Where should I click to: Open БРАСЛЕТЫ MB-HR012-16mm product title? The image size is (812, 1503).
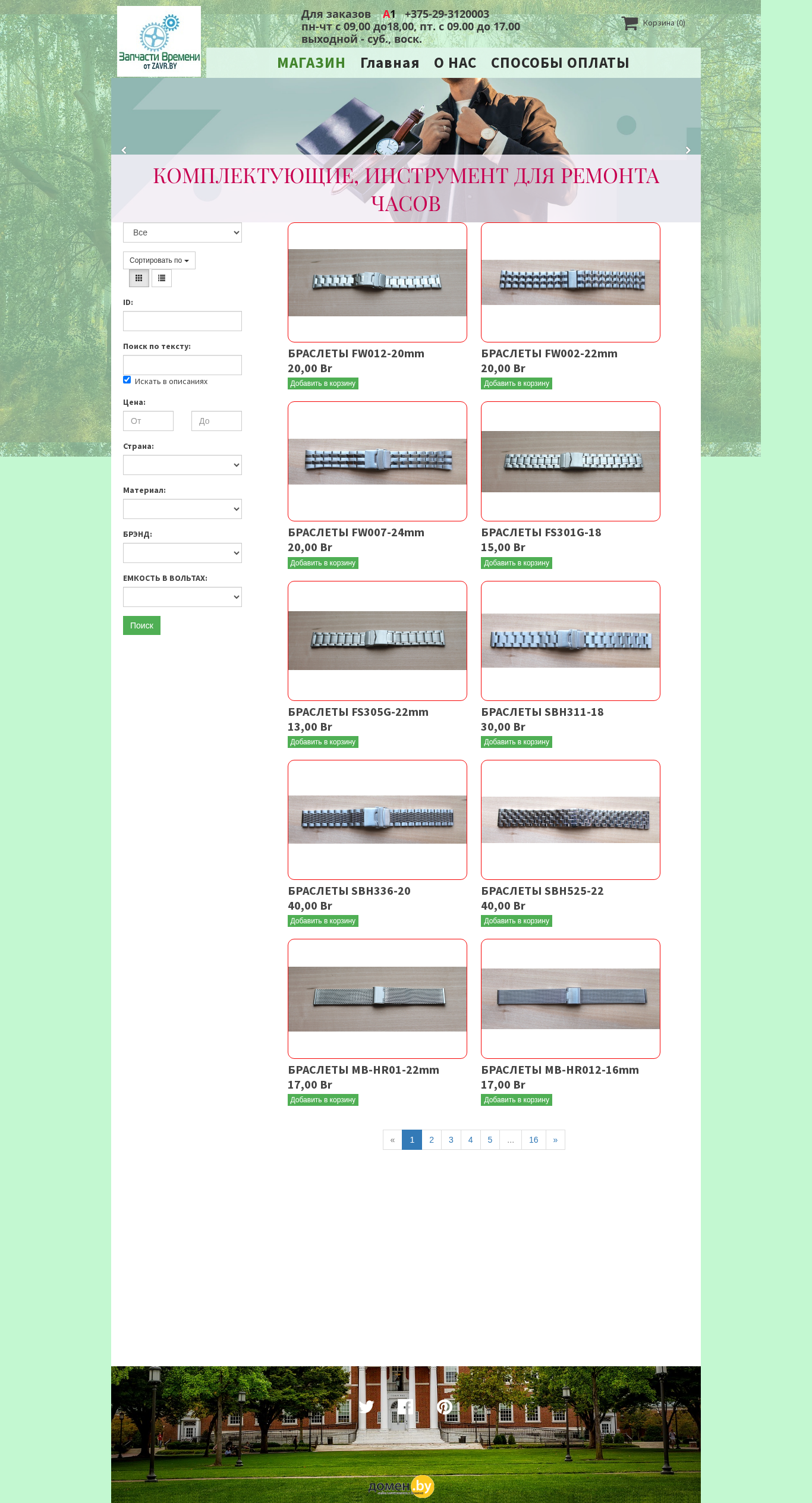(x=560, y=1070)
